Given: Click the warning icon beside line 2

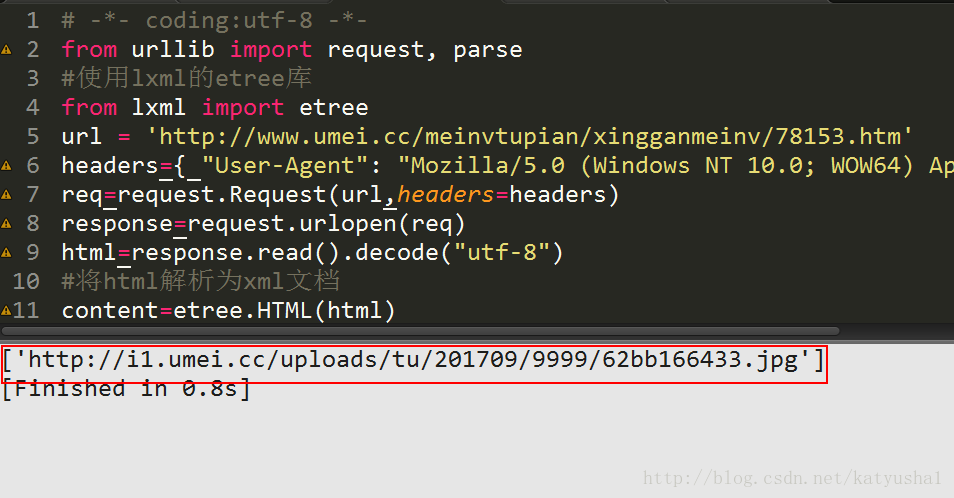Looking at the screenshot, I should pyautogui.click(x=6, y=50).
